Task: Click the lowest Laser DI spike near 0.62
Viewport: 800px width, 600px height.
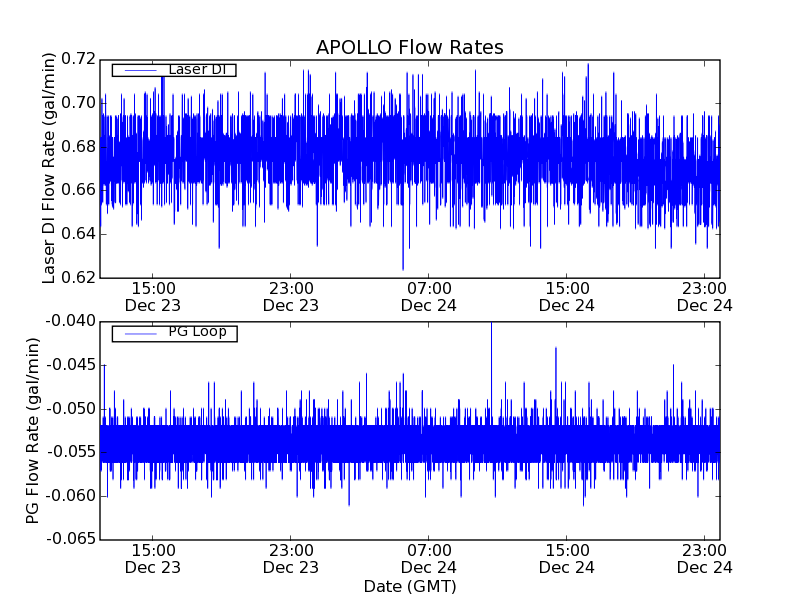Action: coord(403,268)
